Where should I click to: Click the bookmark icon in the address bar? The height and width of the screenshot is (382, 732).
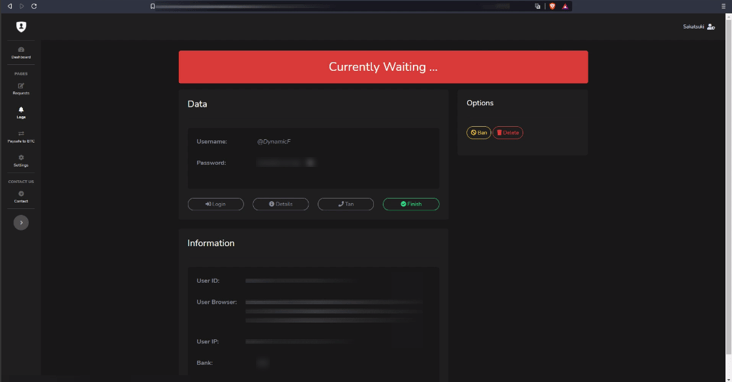(x=153, y=6)
